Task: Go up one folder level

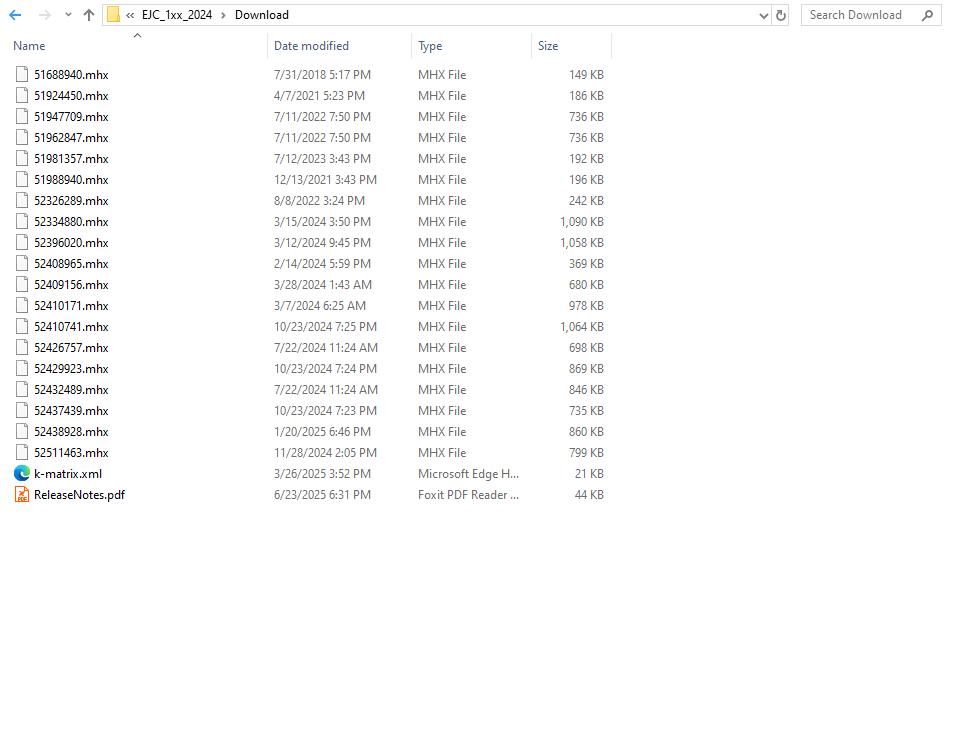Action: [x=89, y=15]
